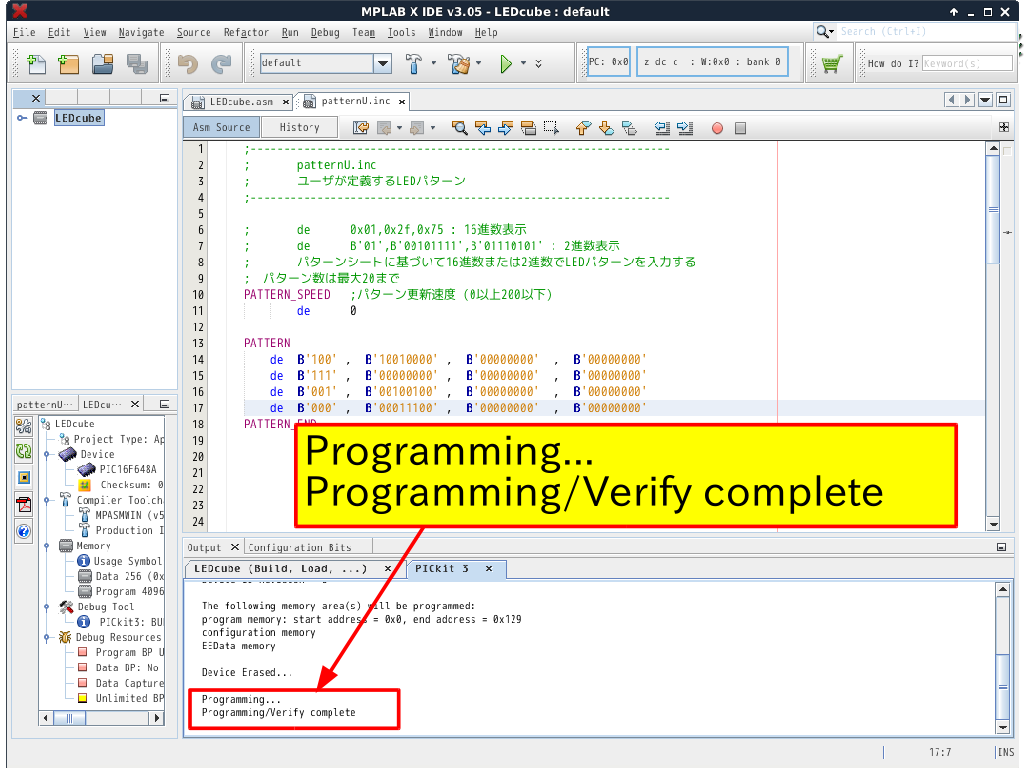1024x768 pixels.
Task: Collapse the Compiler Toolchain node
Action: pos(46,500)
